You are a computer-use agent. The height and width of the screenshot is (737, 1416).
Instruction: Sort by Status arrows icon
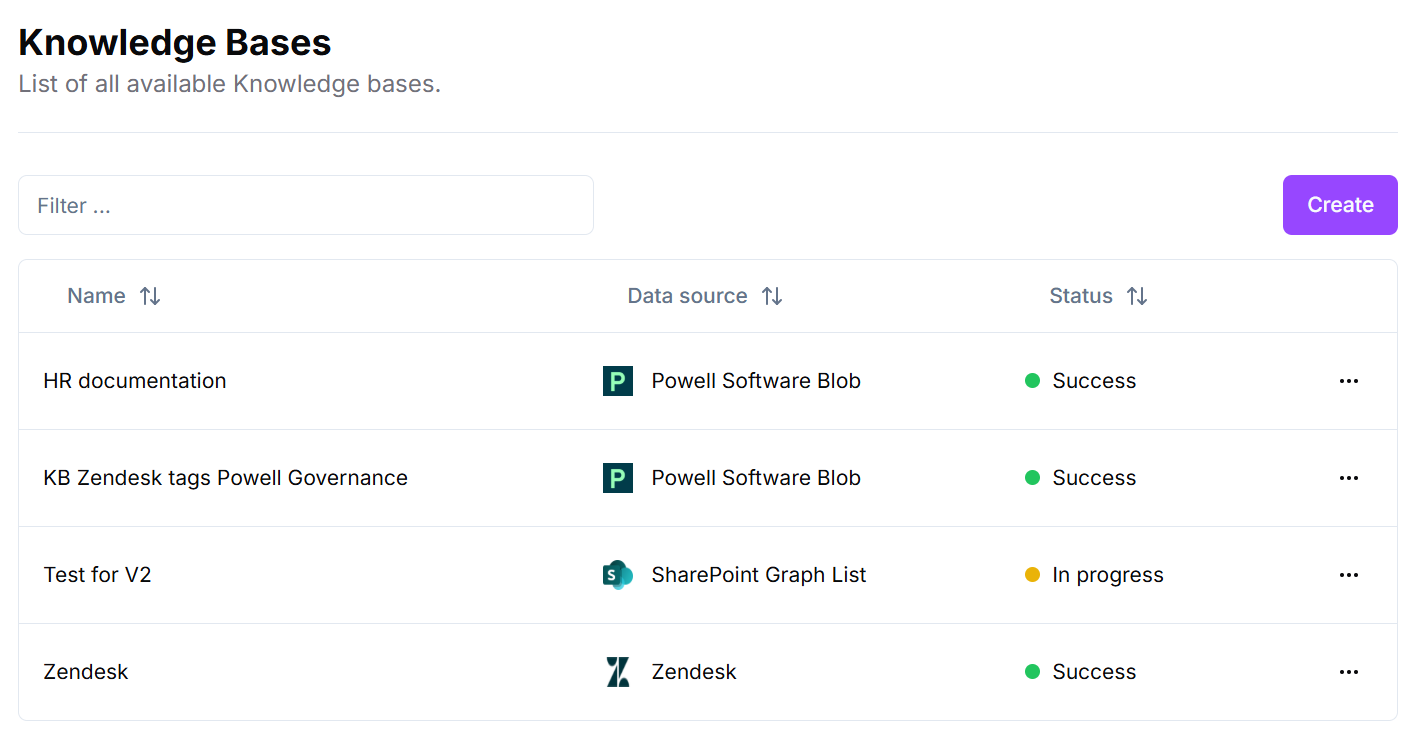[1137, 296]
